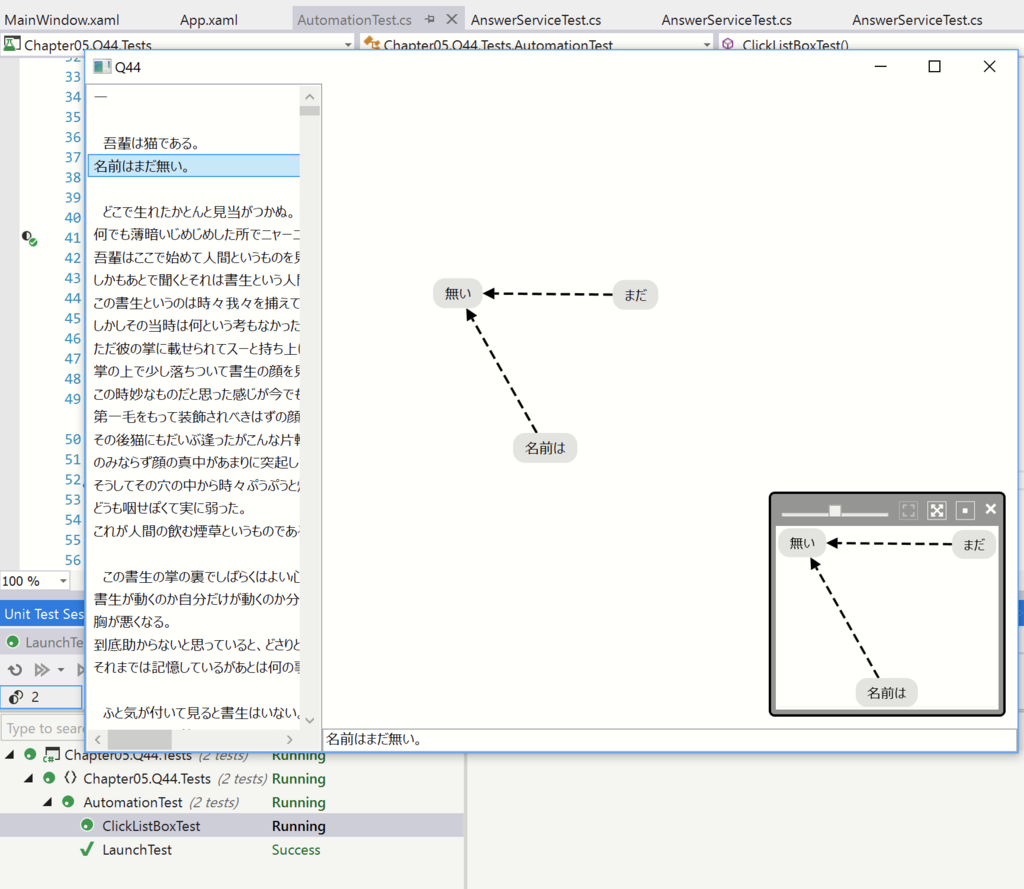Open the Chapter05.Q44.Tests project dropdown

[x=348, y=45]
